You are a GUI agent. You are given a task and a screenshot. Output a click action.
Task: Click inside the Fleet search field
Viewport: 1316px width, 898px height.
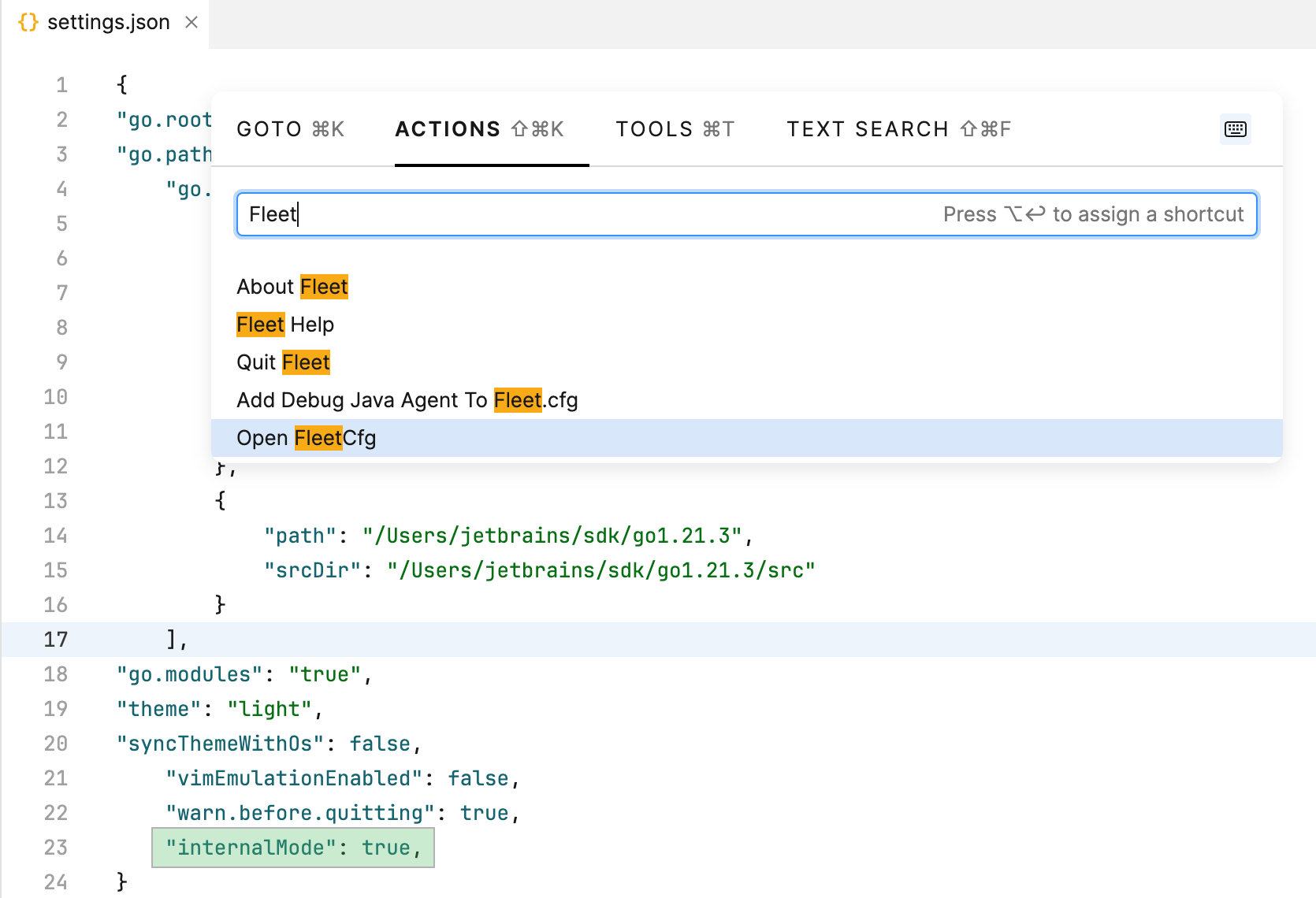tap(552, 213)
